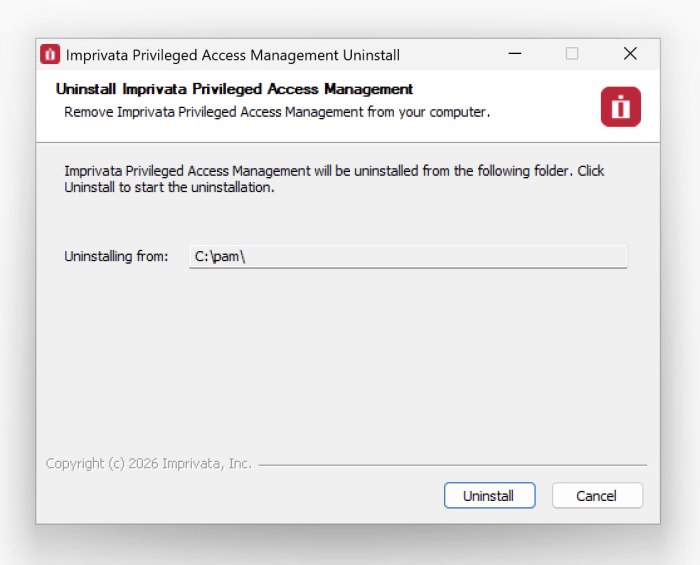Click the Imprivata icon in the title bar

[x=50, y=54]
